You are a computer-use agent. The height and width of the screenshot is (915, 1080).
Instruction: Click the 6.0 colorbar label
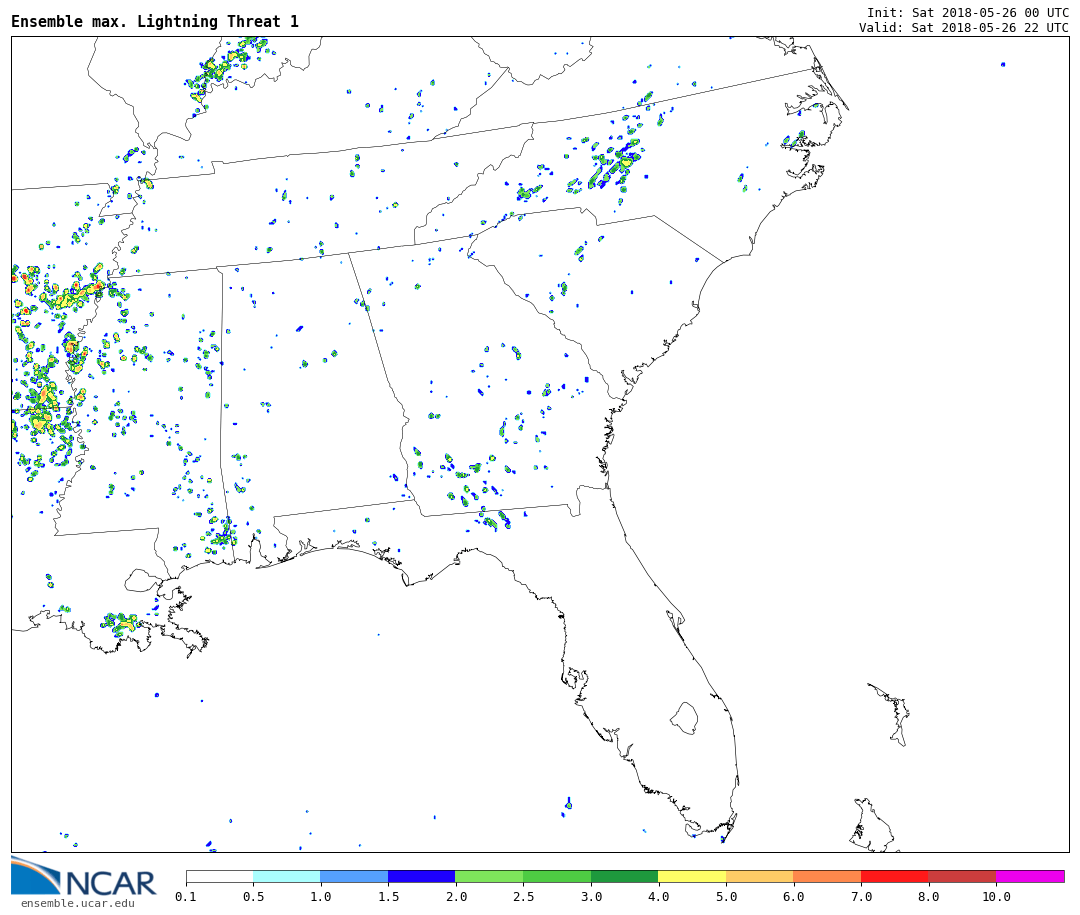point(793,896)
